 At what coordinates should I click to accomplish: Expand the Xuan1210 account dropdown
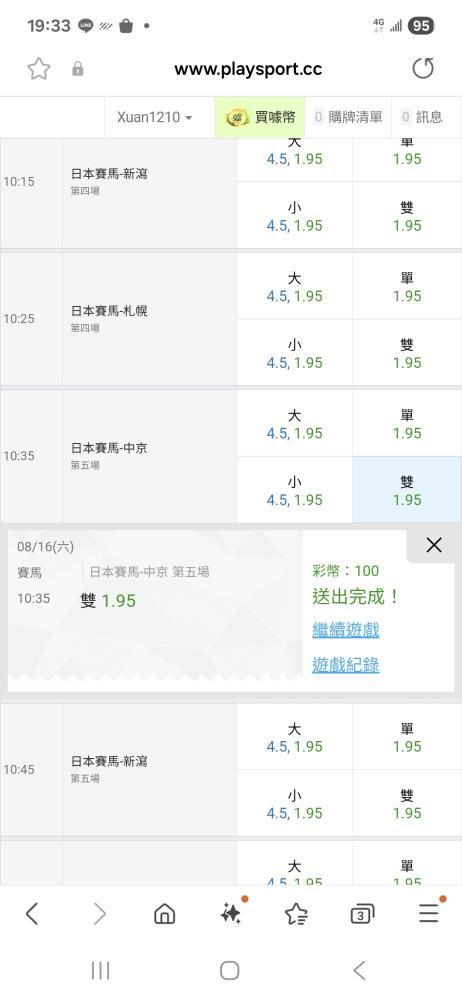coord(154,117)
